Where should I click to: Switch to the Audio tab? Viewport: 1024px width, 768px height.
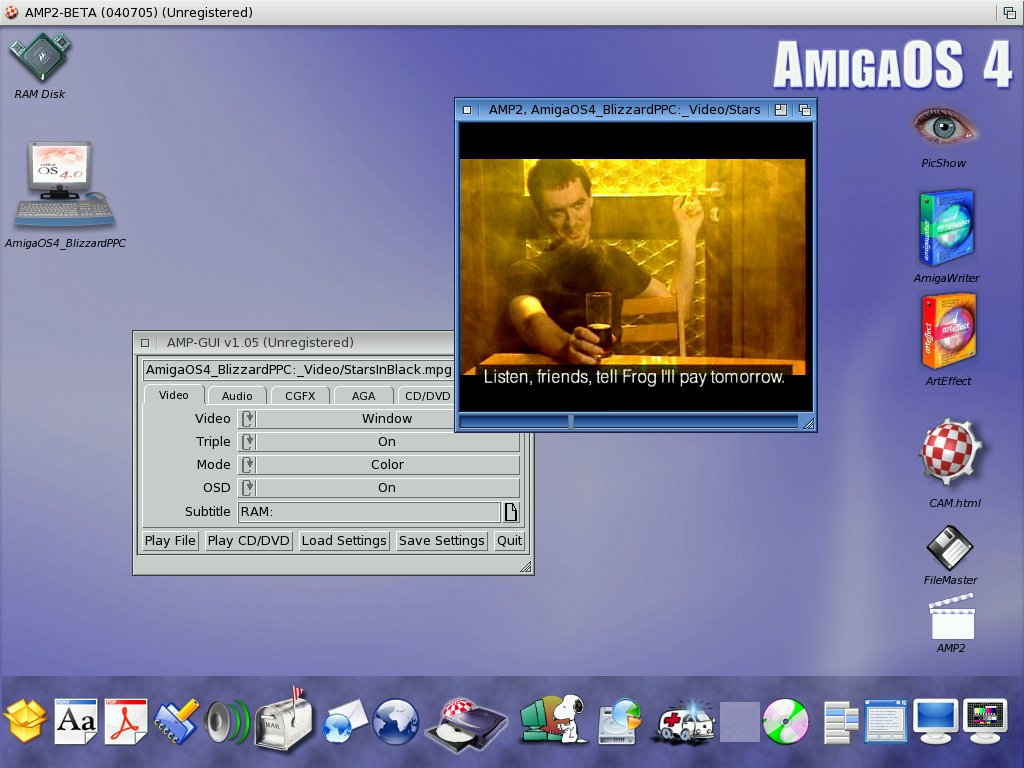(x=236, y=396)
